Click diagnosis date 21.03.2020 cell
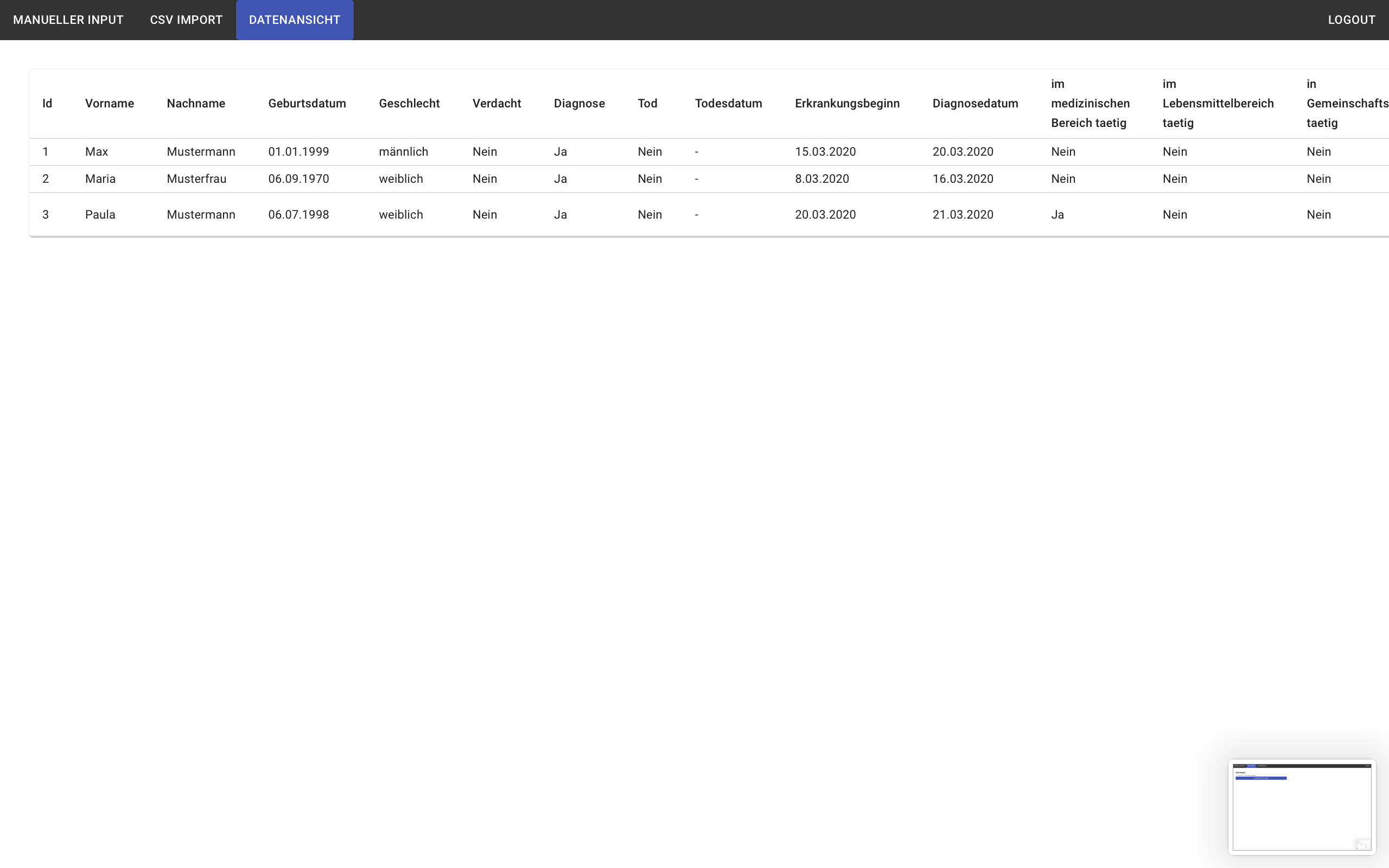The height and width of the screenshot is (868, 1389). 962,215
